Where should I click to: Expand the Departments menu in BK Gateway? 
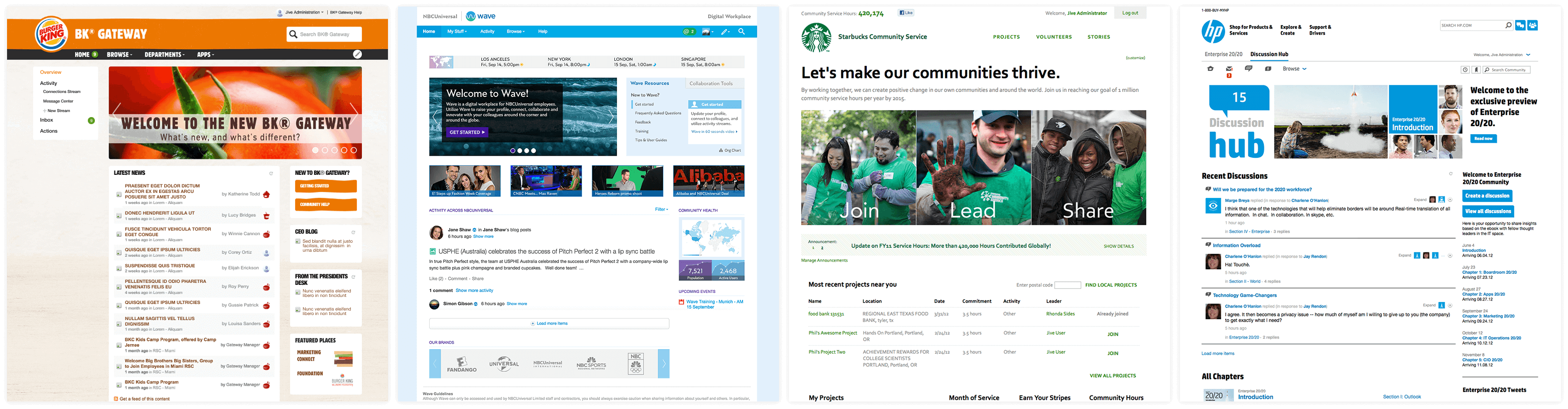pyautogui.click(x=164, y=55)
